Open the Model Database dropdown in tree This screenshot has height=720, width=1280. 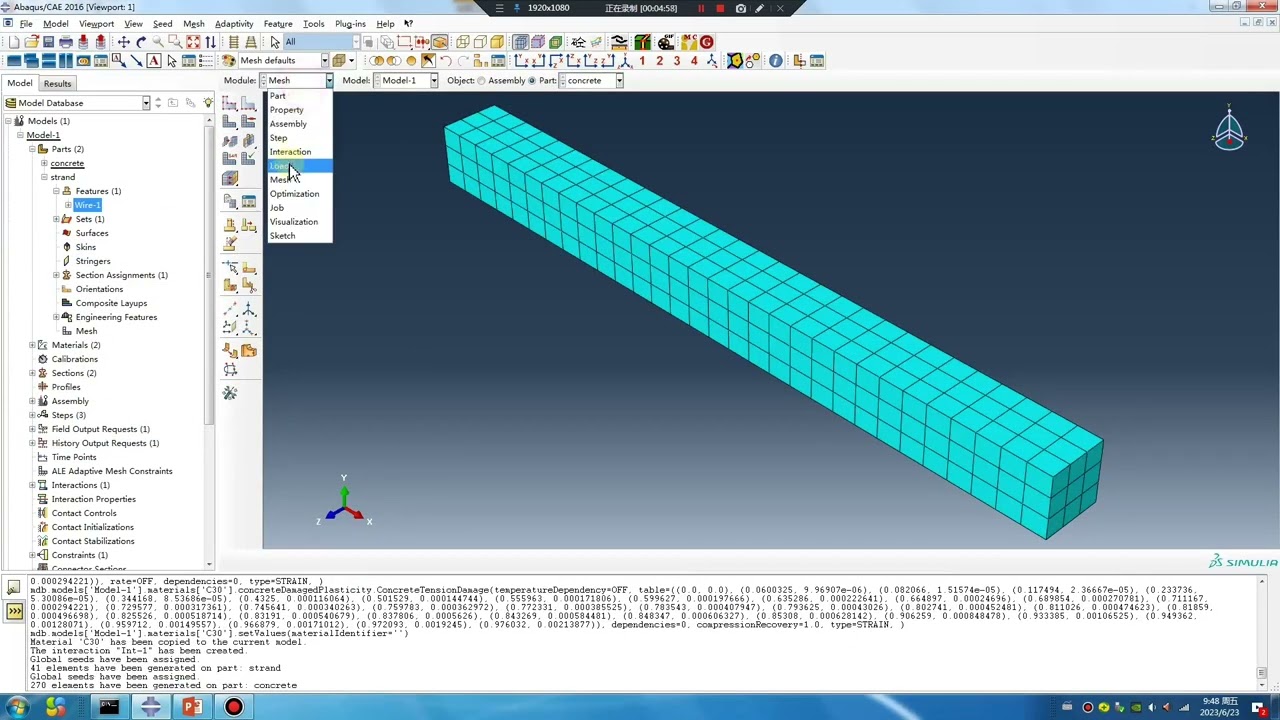(145, 103)
